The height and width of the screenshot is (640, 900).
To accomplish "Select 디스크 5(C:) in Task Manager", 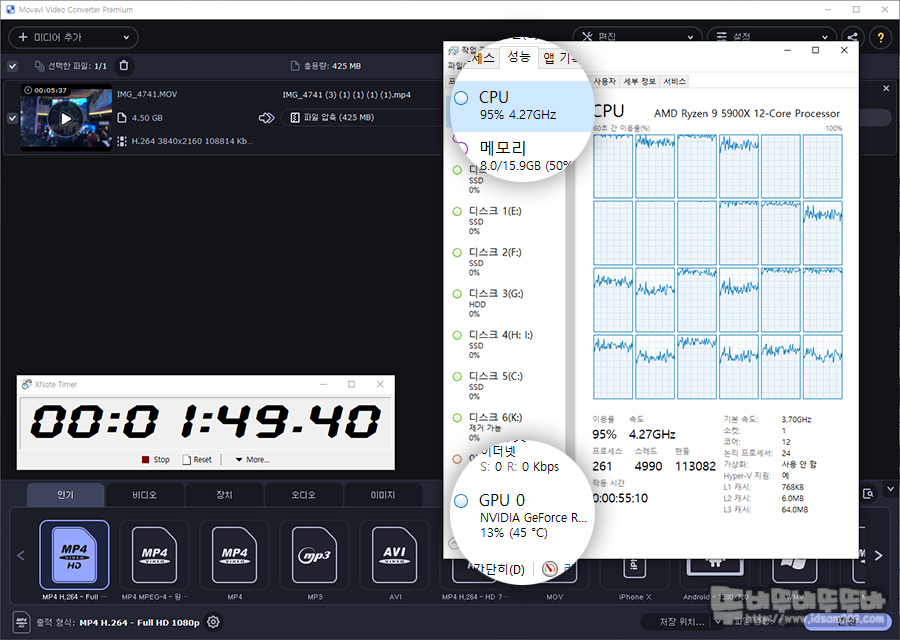I will click(505, 386).
